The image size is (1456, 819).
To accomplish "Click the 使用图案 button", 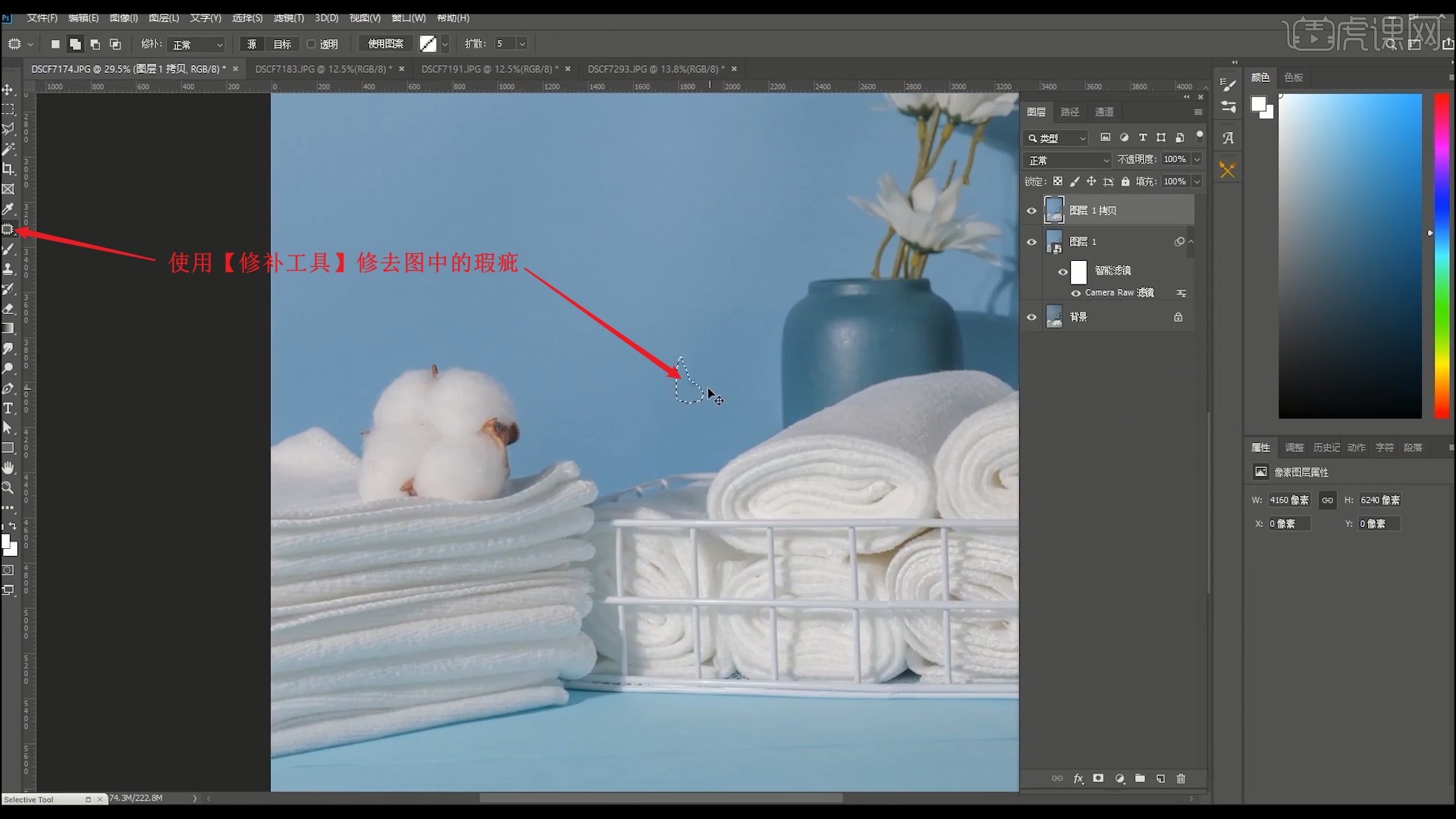I will pos(385,44).
